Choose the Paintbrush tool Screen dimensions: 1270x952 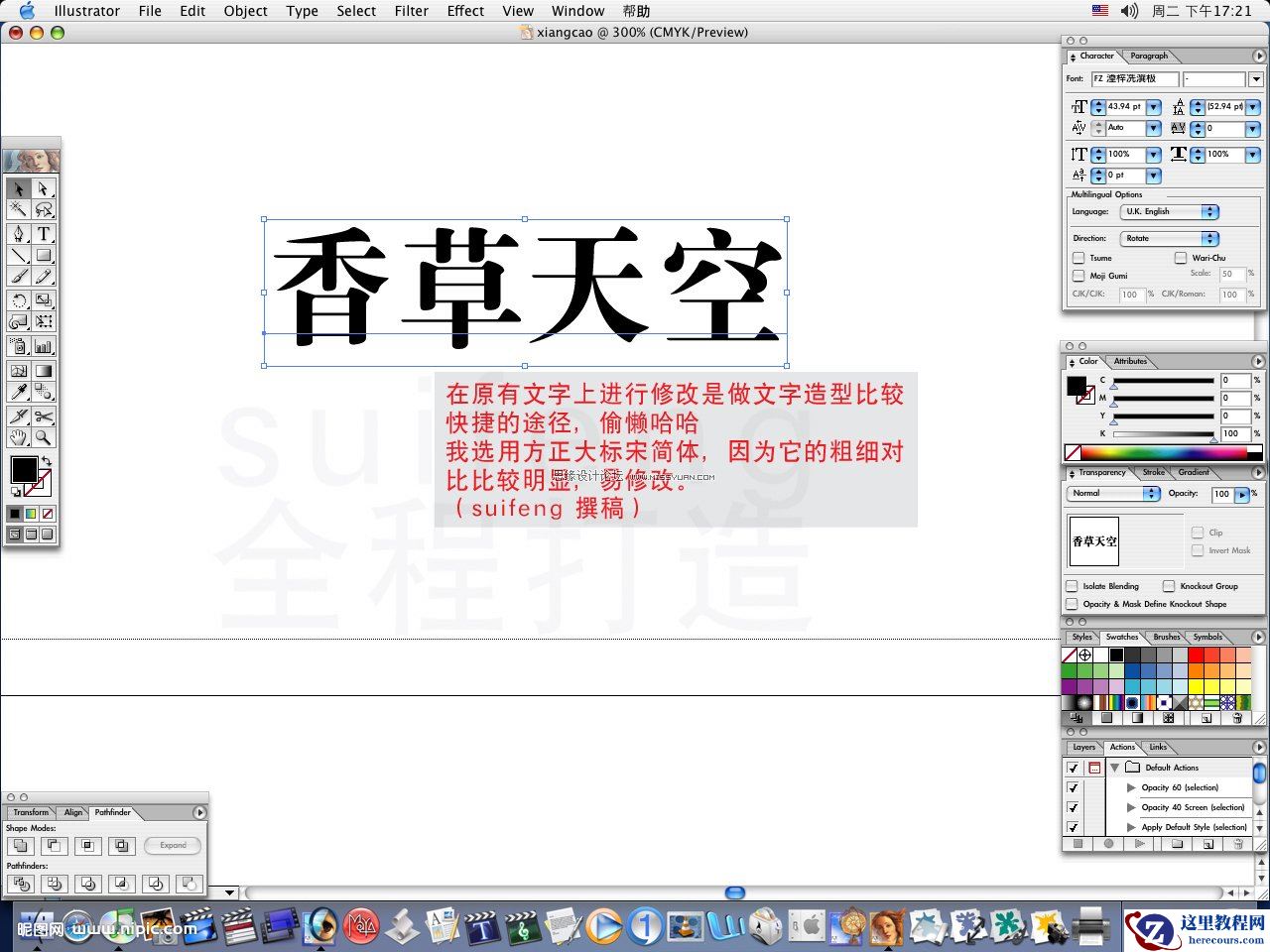click(x=21, y=276)
